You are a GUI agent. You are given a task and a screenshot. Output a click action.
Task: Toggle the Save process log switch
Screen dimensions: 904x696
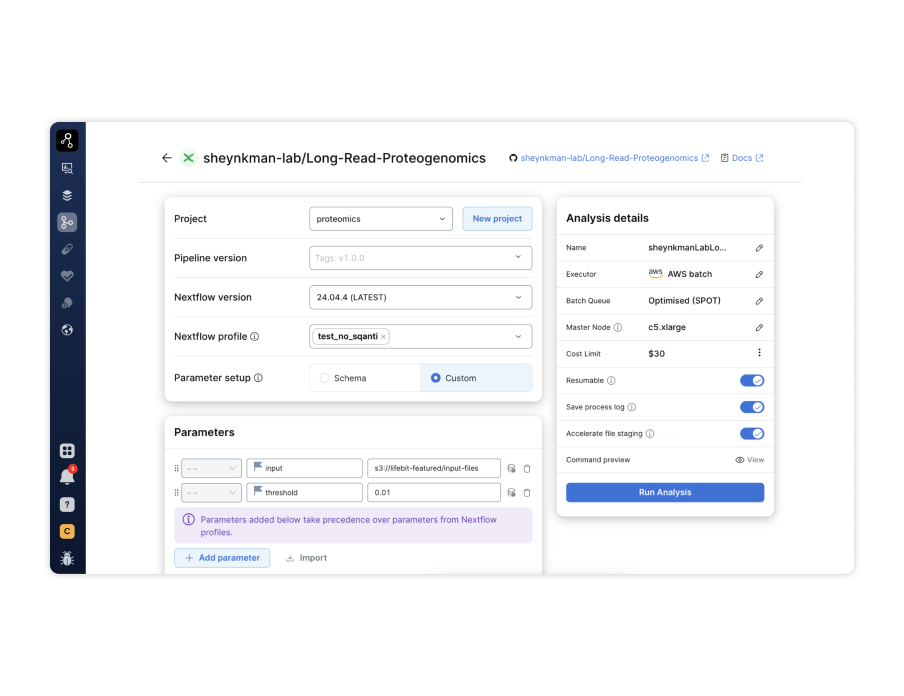[x=752, y=407]
